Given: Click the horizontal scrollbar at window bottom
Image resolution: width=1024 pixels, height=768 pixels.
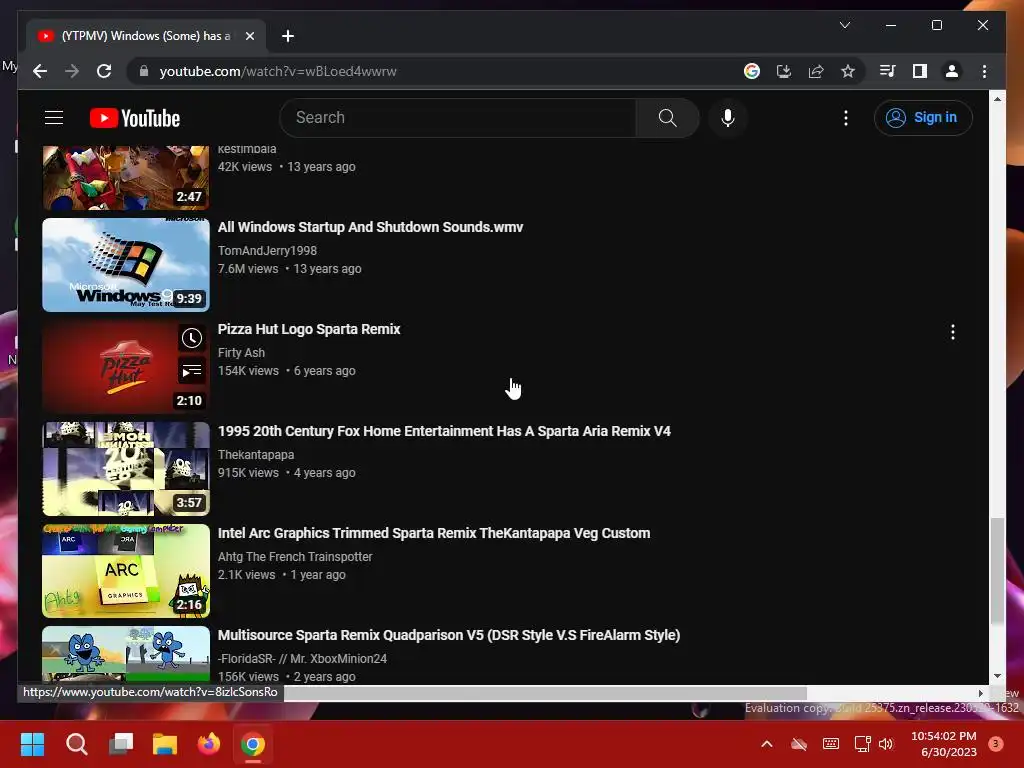Looking at the screenshot, I should 545,693.
